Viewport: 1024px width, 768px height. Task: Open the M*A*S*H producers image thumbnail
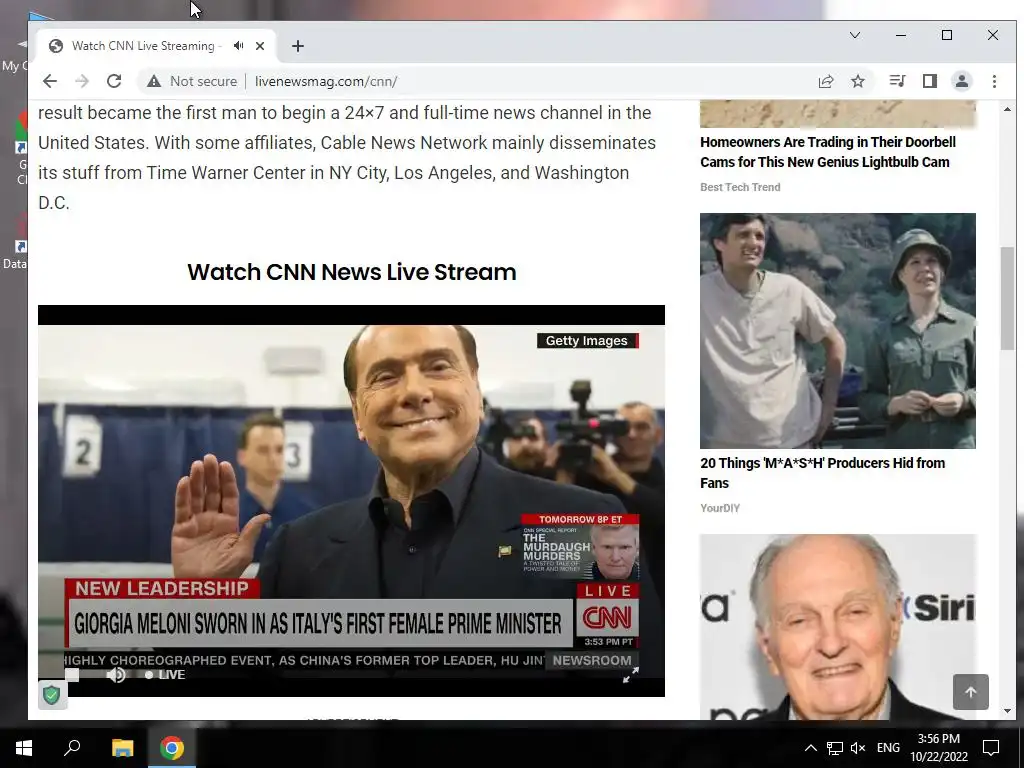838,330
